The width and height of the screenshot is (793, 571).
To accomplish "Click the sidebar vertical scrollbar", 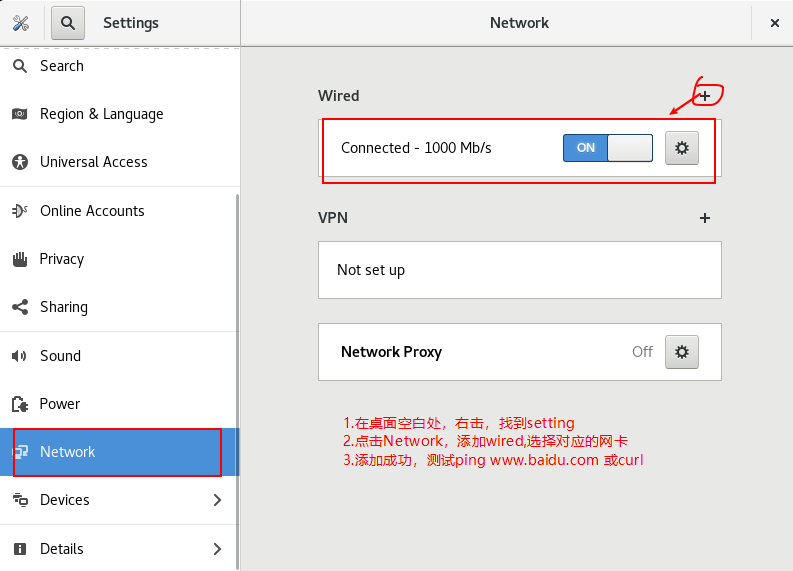I will click(237, 382).
